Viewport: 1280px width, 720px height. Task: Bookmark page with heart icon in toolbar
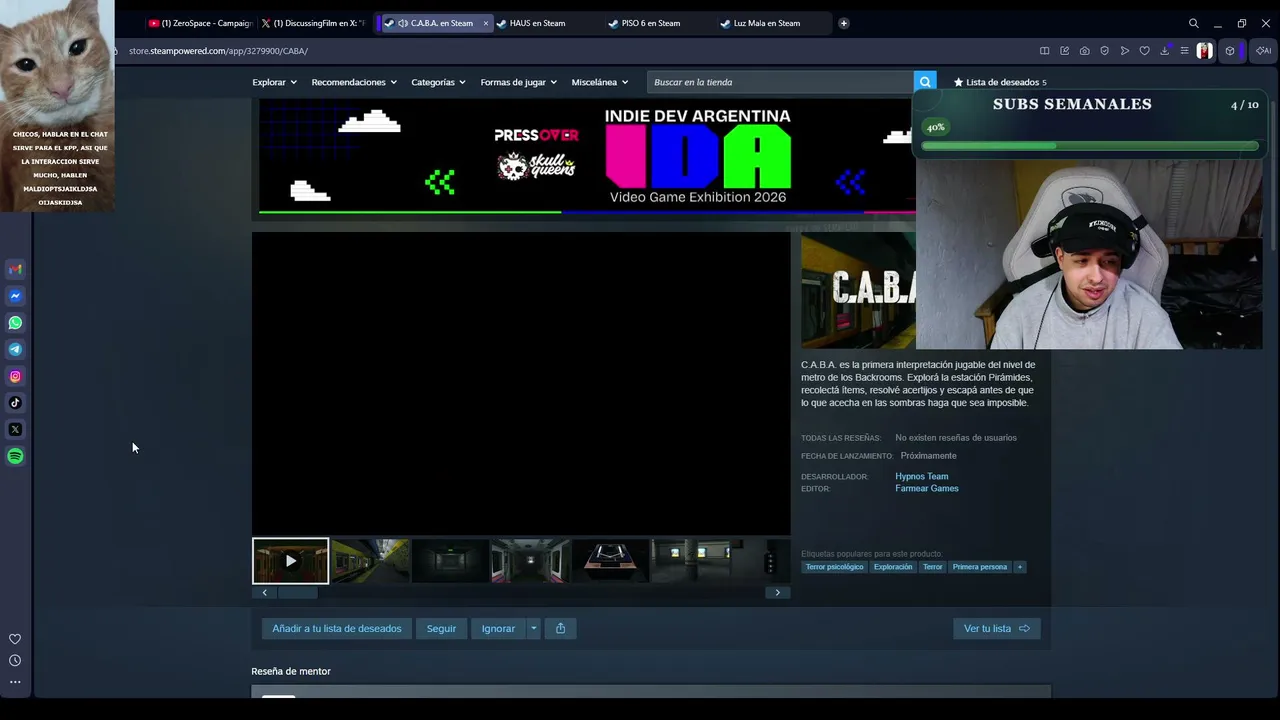click(1144, 51)
